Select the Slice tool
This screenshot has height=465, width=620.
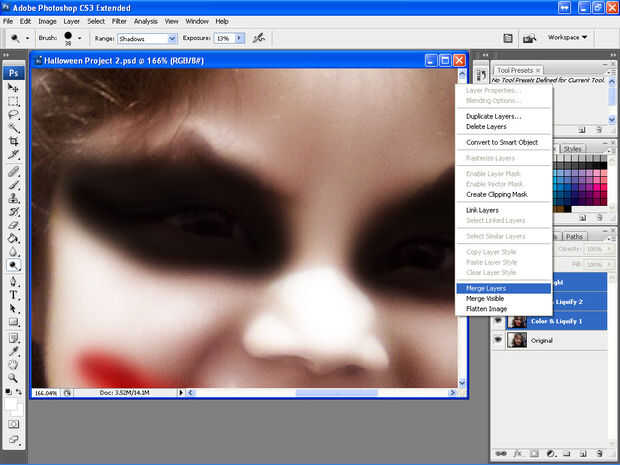(x=13, y=155)
